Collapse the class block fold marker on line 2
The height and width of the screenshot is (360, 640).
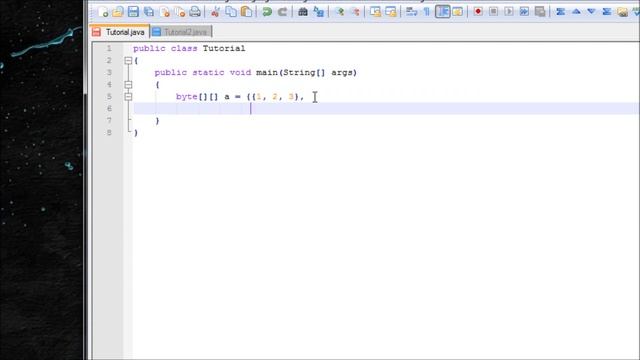point(128,60)
